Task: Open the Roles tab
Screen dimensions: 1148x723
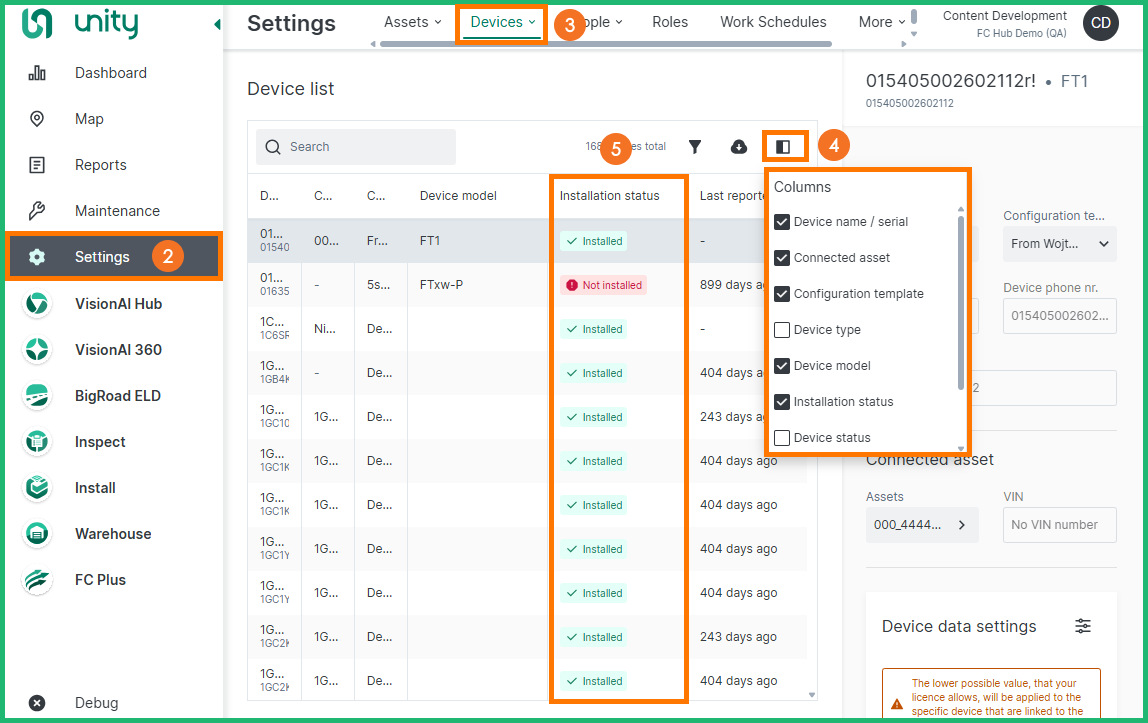Action: pyautogui.click(x=670, y=22)
